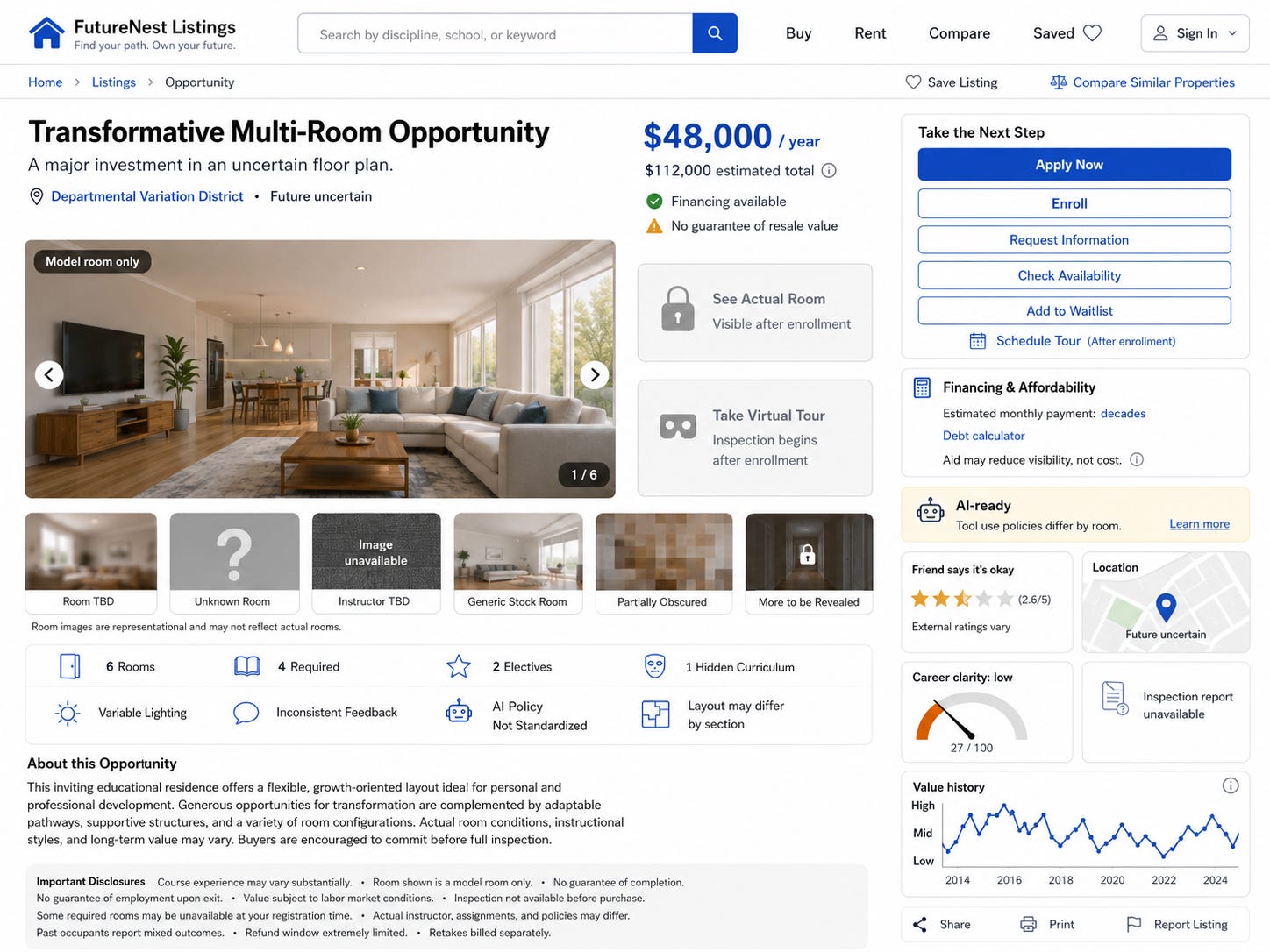Click the star icon for 2 Electives
Screen dimensions: 1270x952
click(x=459, y=667)
